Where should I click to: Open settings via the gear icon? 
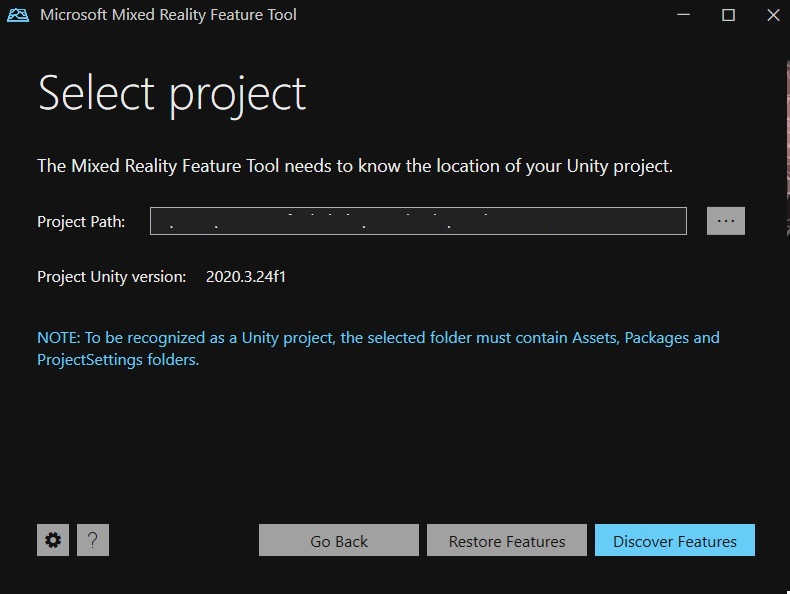(53, 540)
